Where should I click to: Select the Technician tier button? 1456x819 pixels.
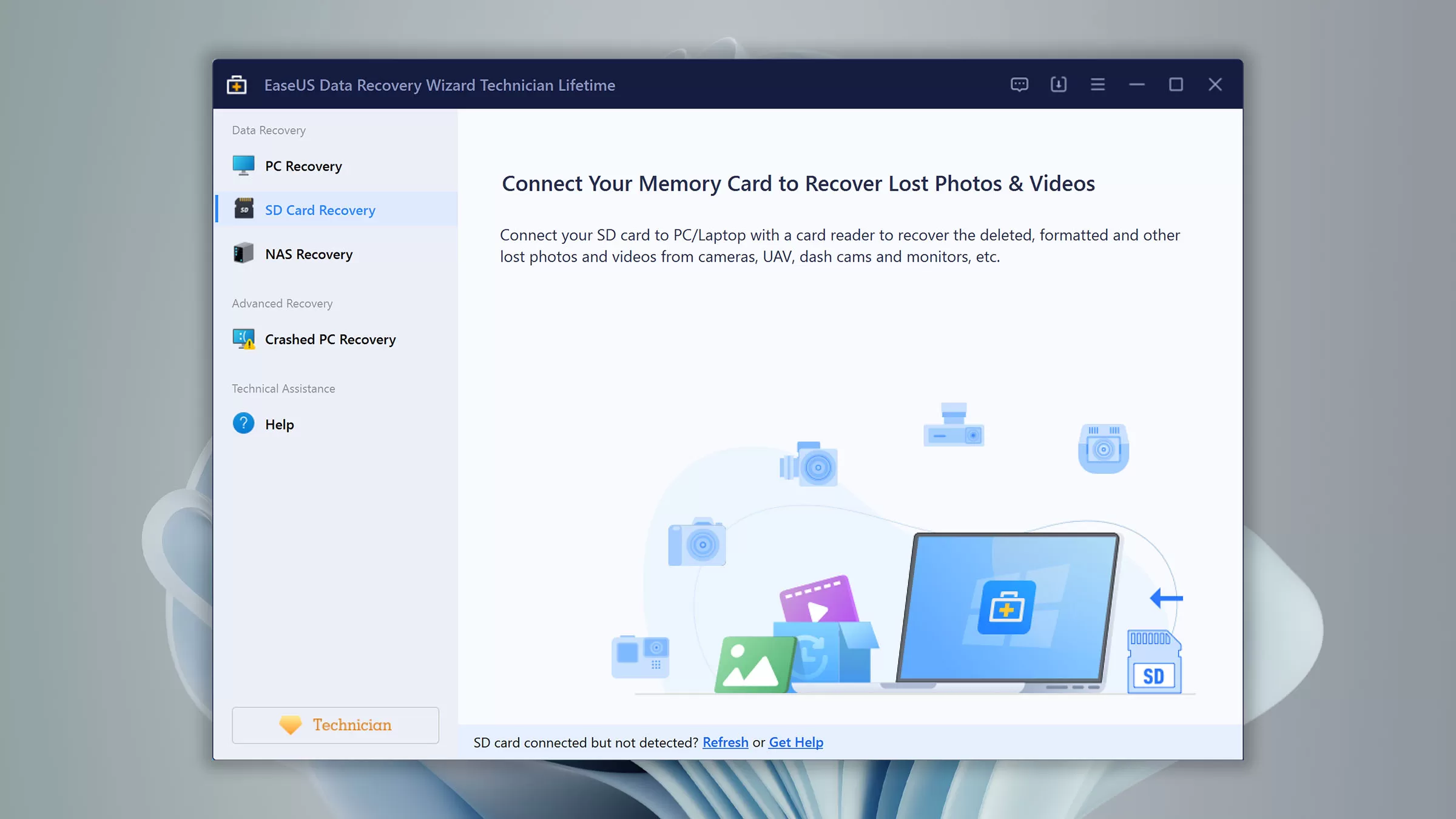335,724
